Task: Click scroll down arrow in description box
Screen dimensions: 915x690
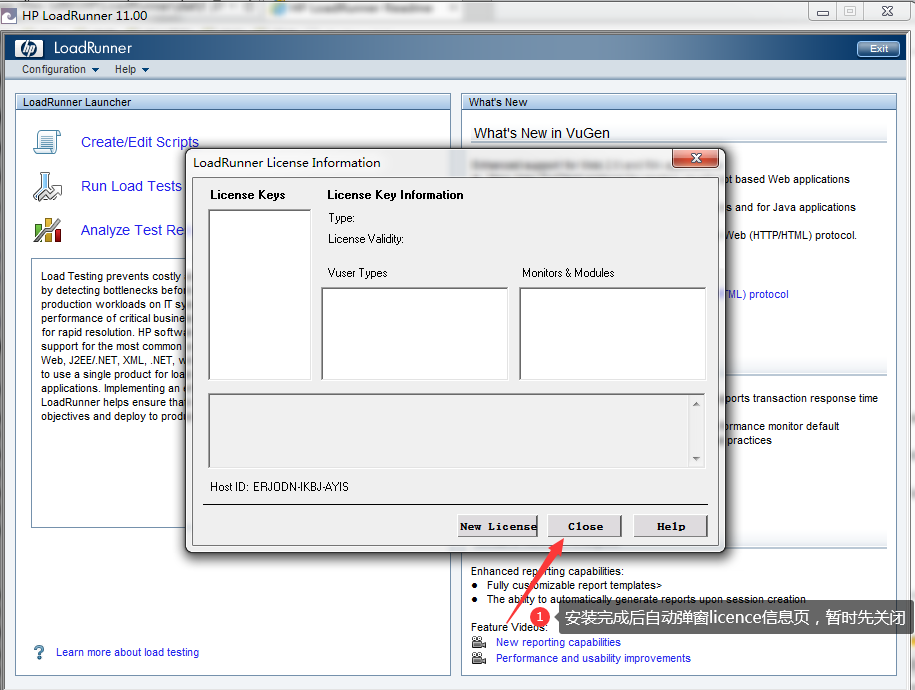Action: 696,459
